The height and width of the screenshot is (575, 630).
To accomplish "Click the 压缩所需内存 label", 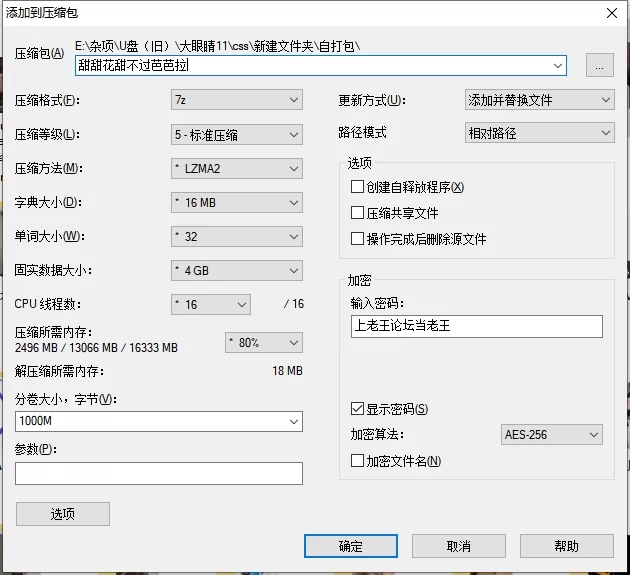I will 53,332.
